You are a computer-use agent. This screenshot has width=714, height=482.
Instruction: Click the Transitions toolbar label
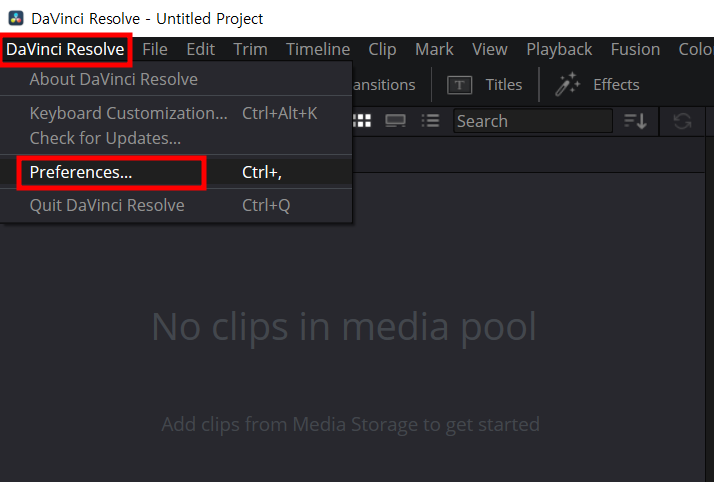point(384,85)
